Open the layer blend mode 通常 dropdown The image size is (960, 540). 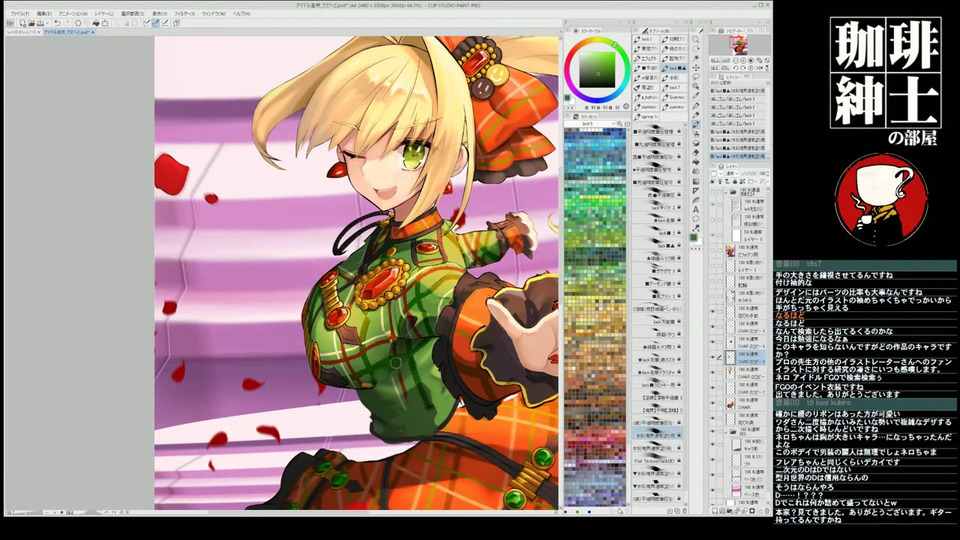pos(732,174)
